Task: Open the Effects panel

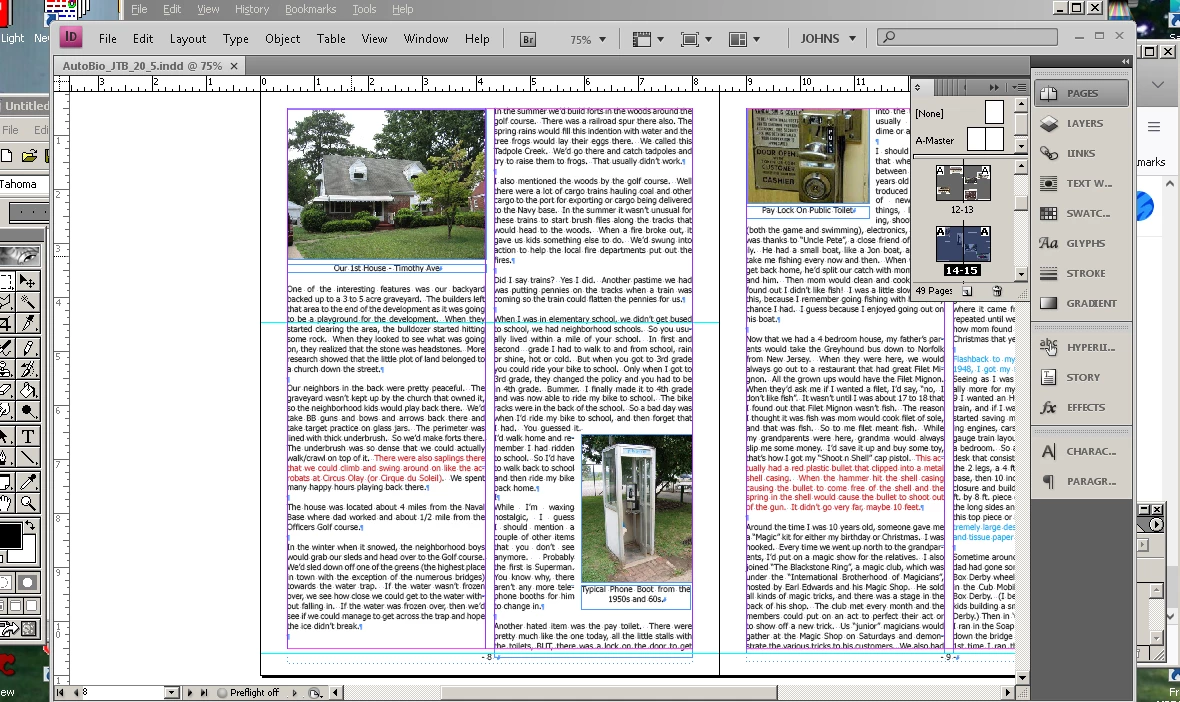Action: pyautogui.click(x=1081, y=408)
